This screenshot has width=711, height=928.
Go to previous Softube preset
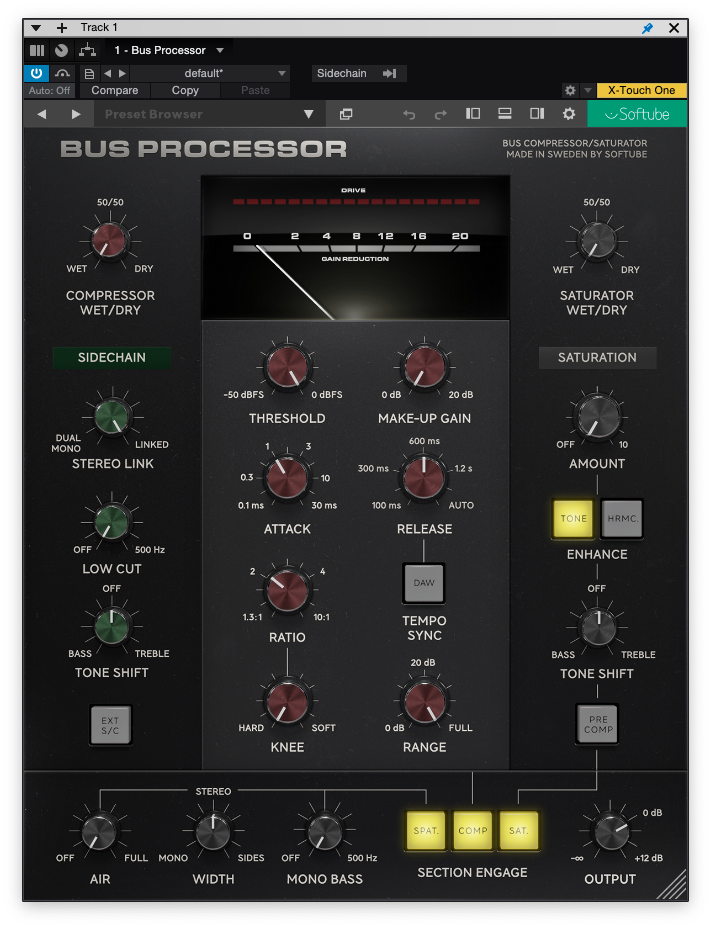click(x=41, y=114)
